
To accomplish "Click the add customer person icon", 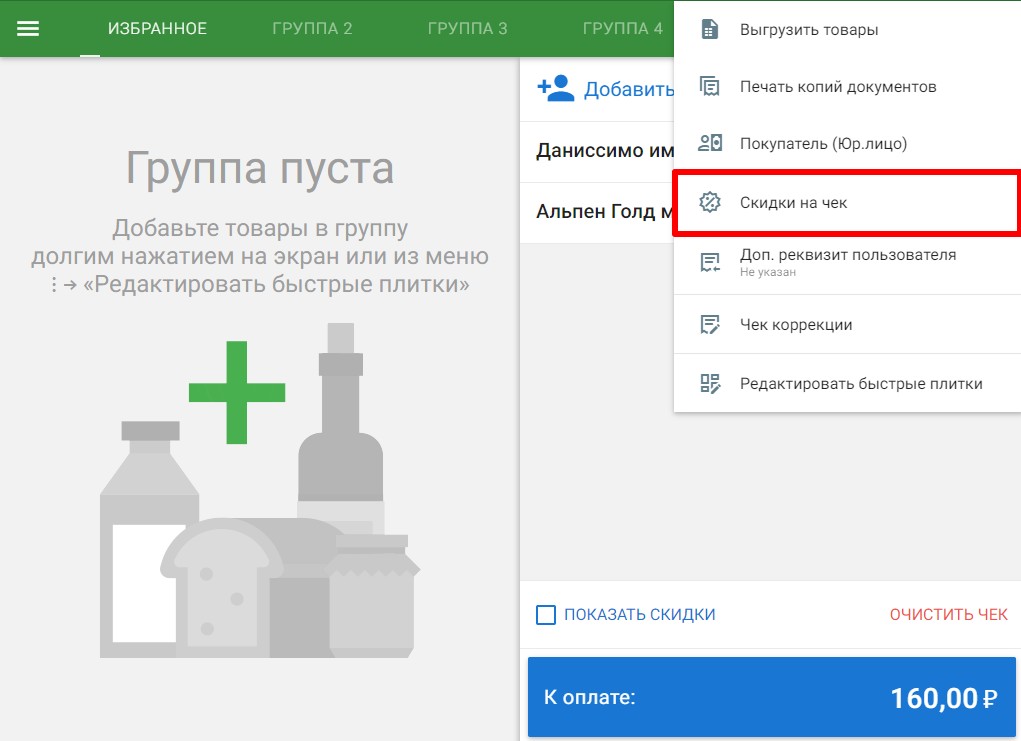I will tap(556, 89).
